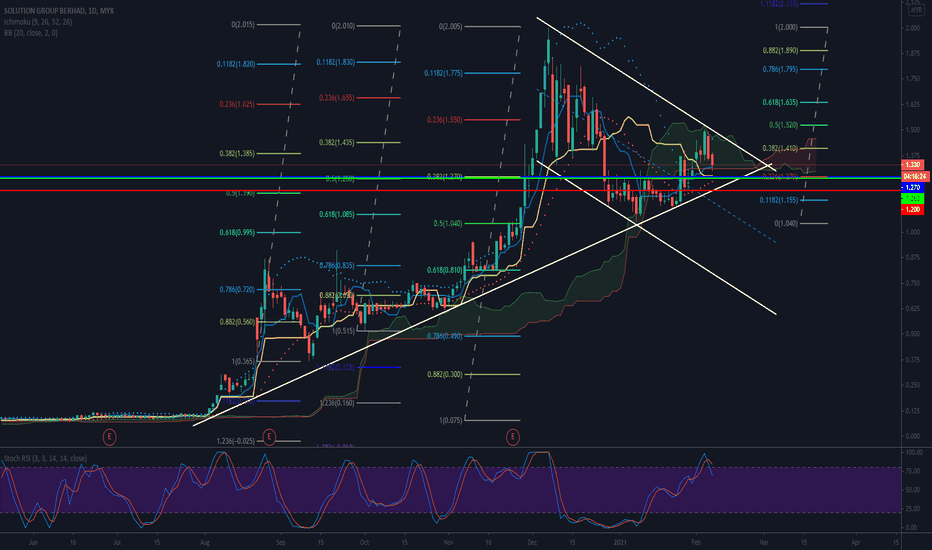The image size is (932, 550).
Task: Select the 0(2.010) Fibonacci level label
Action: (x=344, y=26)
